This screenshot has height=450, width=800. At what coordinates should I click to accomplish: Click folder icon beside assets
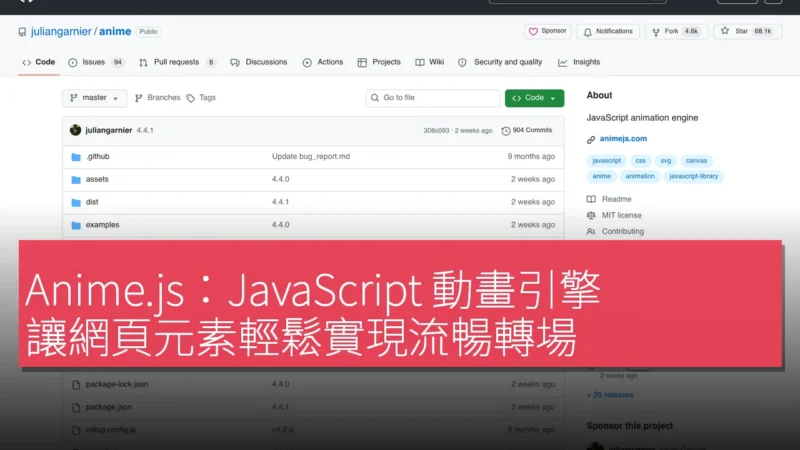(x=76, y=180)
